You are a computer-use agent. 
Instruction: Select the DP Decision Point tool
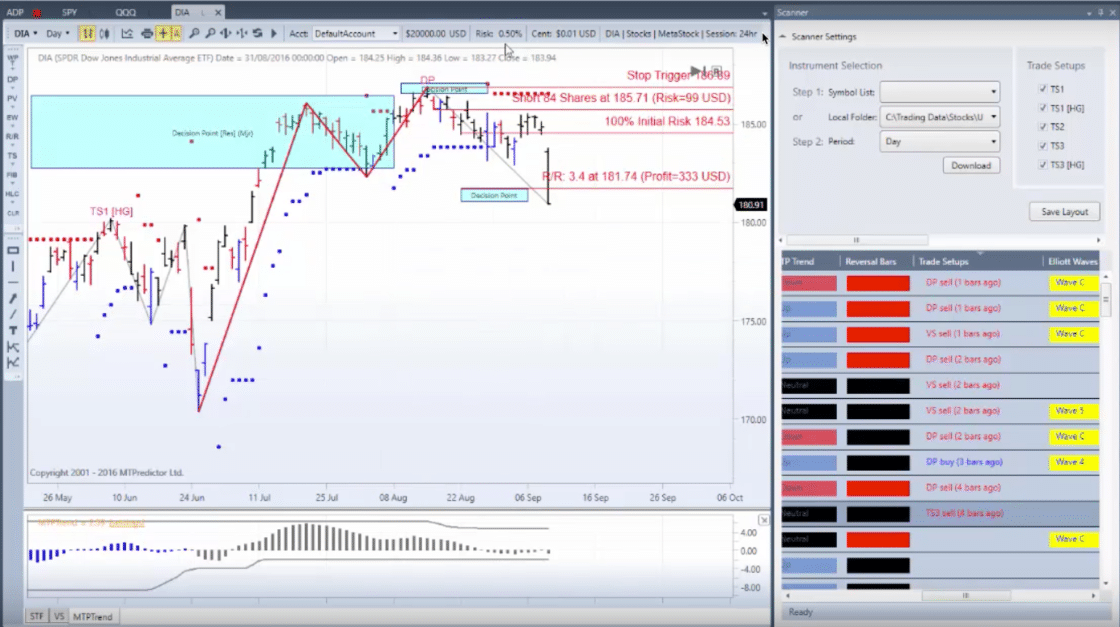(12, 80)
